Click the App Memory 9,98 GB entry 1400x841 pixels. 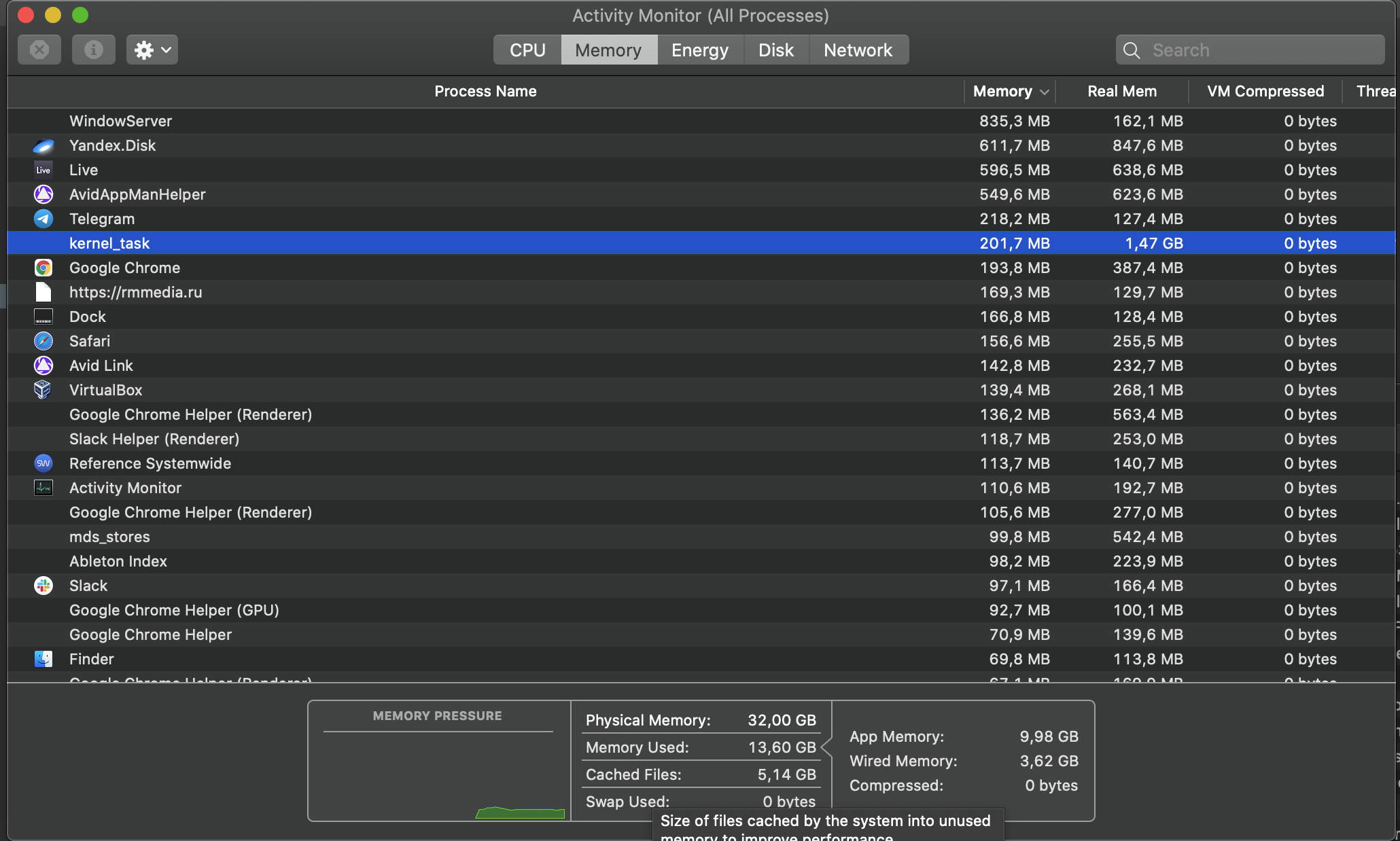(x=964, y=736)
